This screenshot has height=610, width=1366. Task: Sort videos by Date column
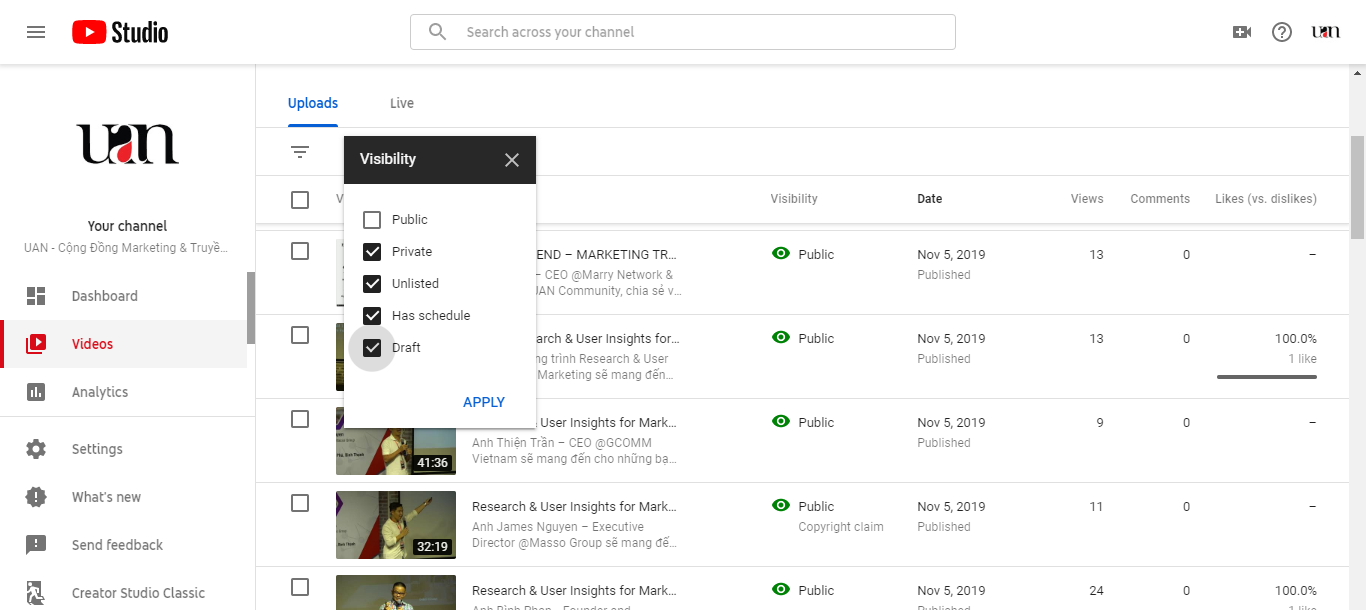(930, 199)
